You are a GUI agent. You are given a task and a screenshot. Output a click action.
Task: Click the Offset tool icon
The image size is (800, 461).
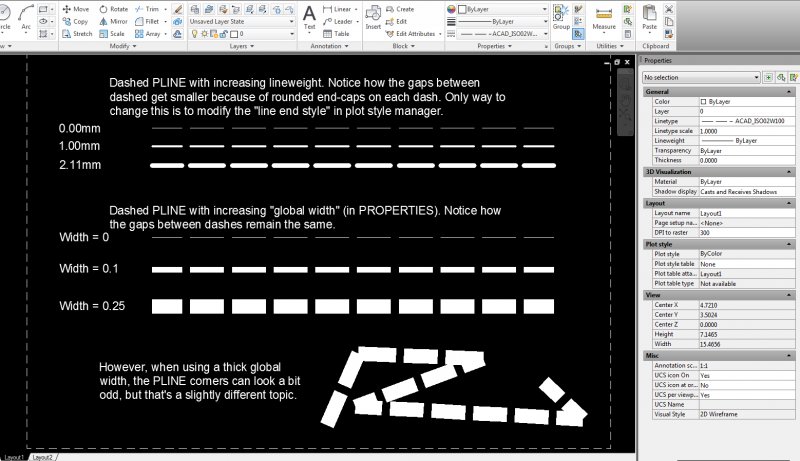pyautogui.click(x=178, y=34)
